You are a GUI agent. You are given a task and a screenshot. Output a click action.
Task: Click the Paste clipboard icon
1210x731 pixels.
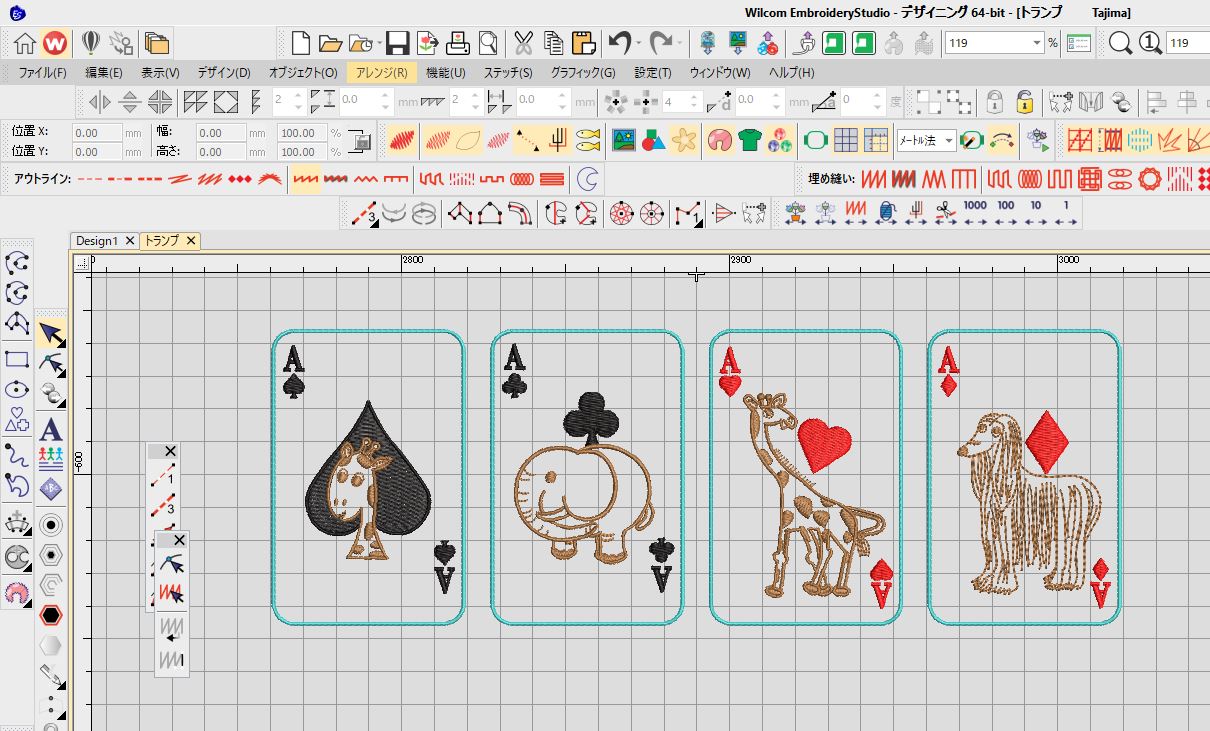click(584, 43)
